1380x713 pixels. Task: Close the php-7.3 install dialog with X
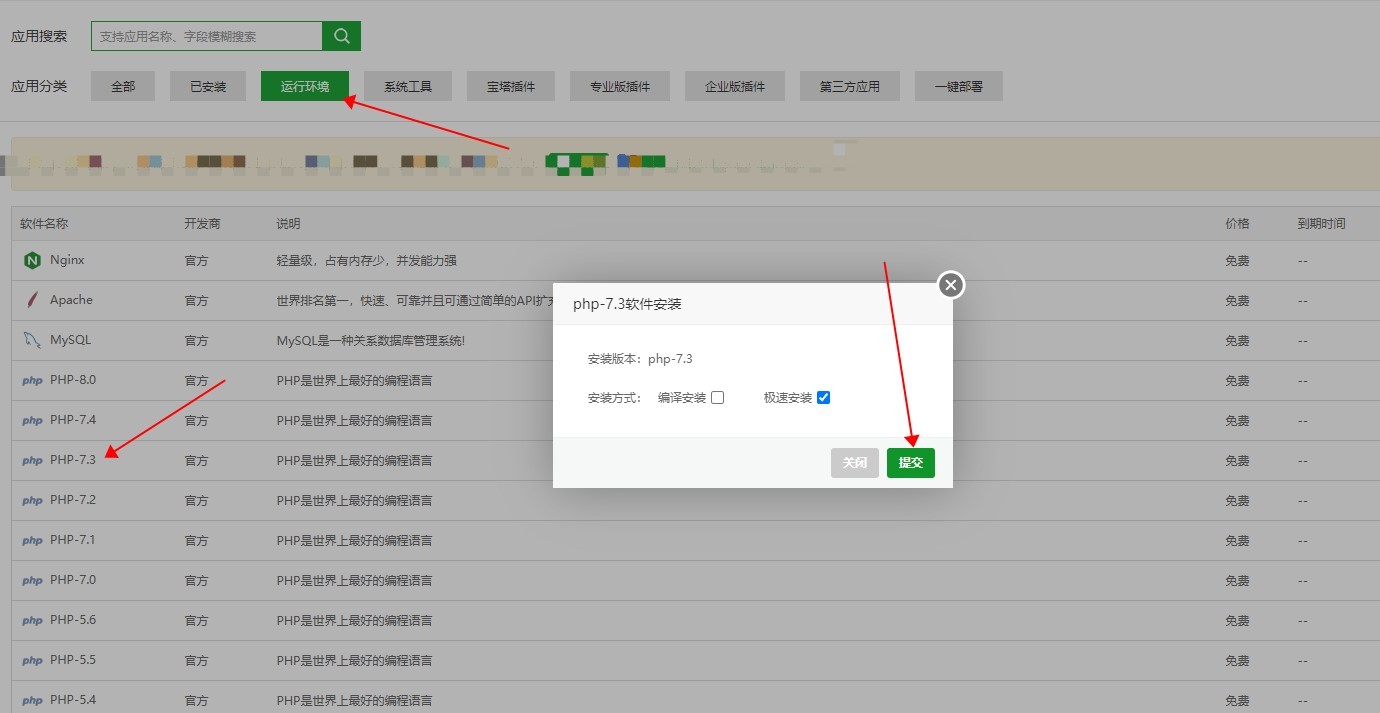pos(951,285)
